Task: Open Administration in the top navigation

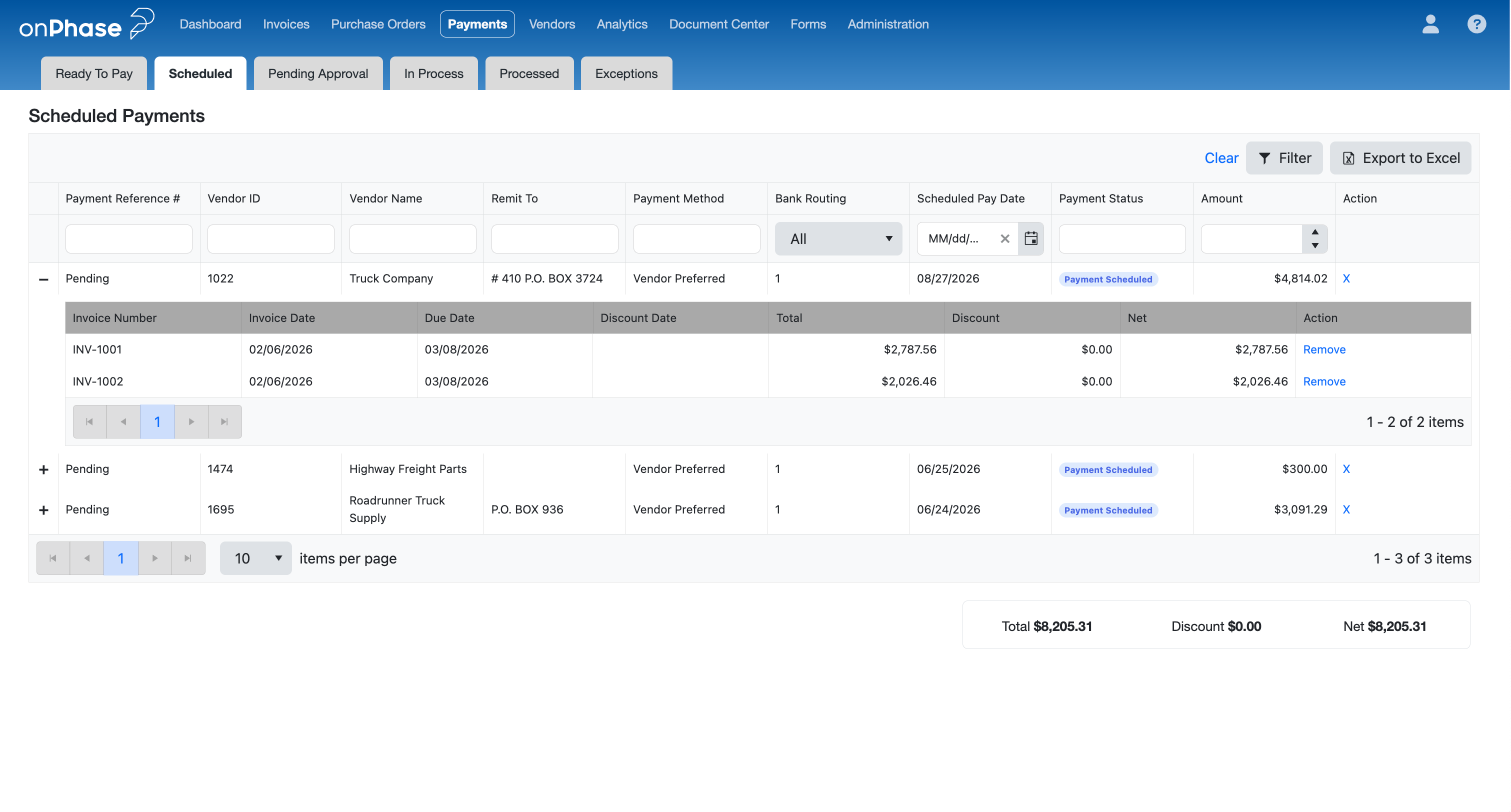Action: (888, 24)
